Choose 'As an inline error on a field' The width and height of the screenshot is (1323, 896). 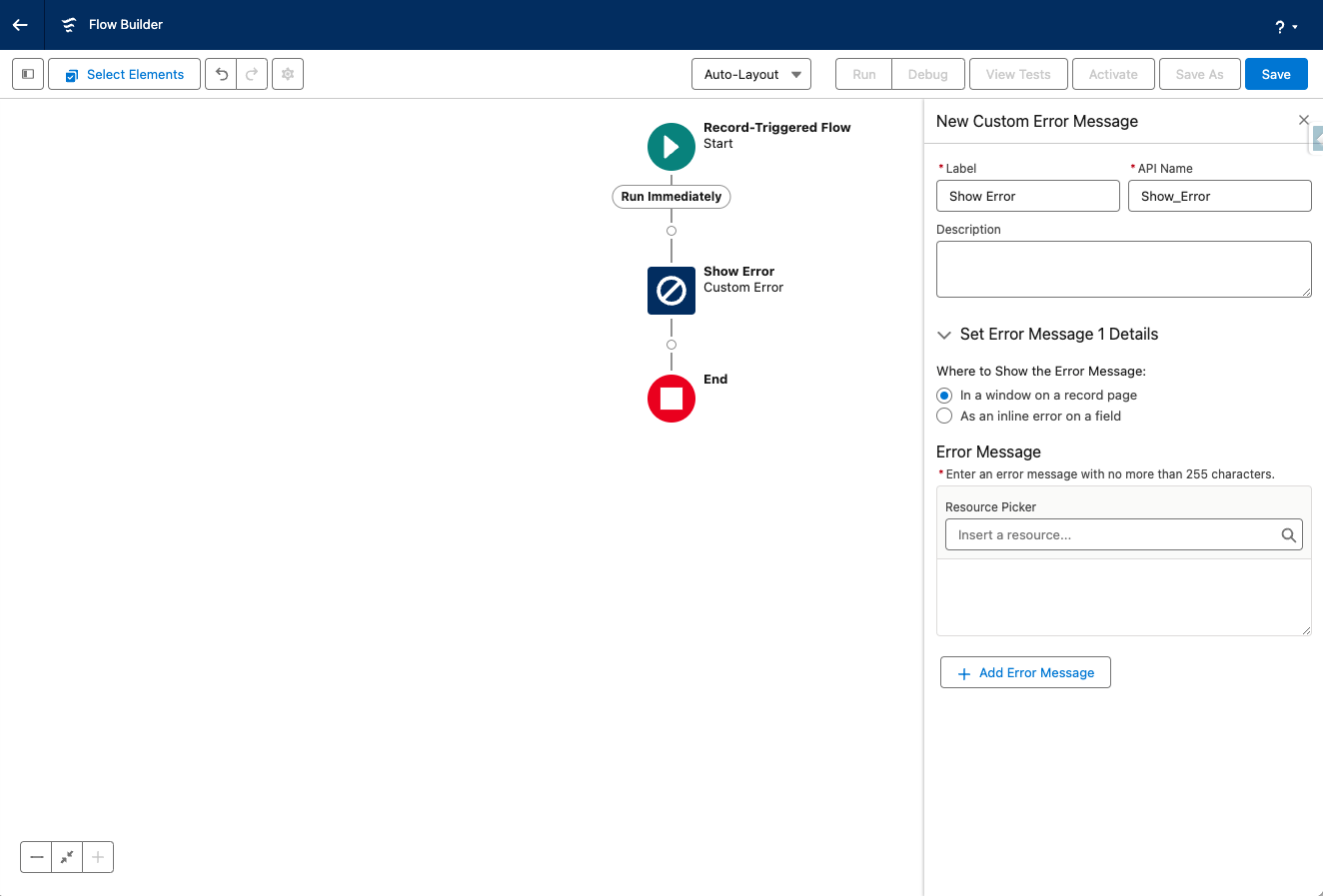point(944,416)
